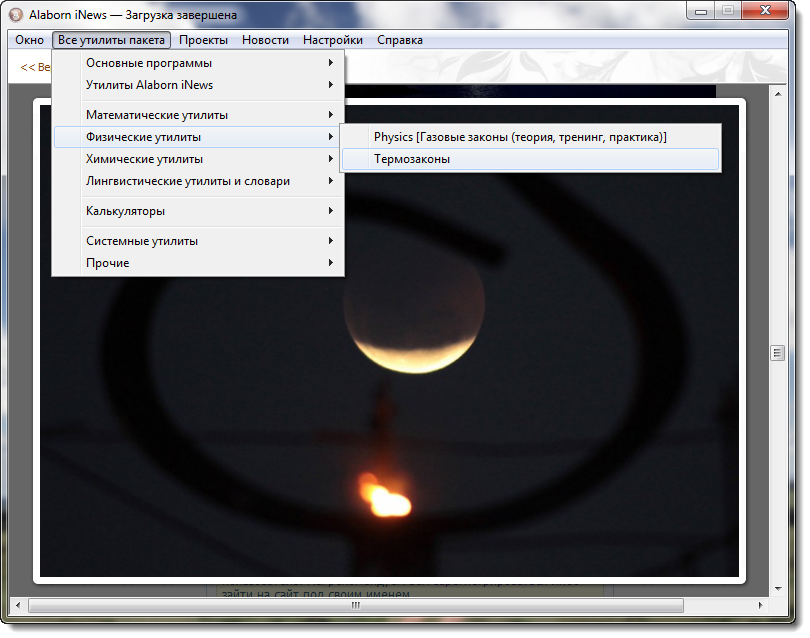Open the Настройки menu

coord(332,40)
